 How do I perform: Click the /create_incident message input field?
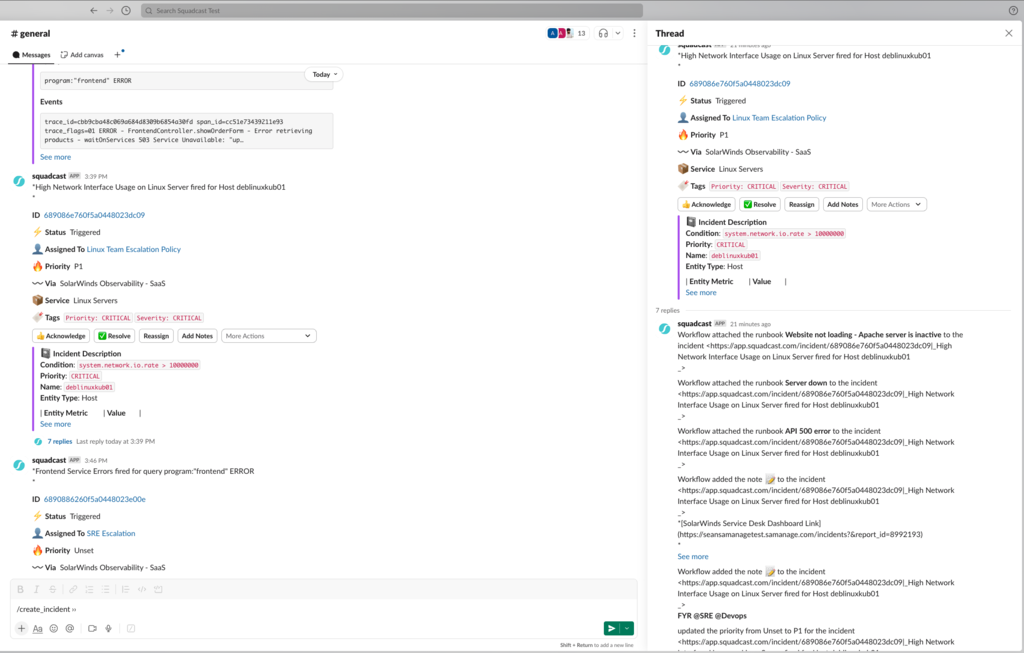coord(323,609)
